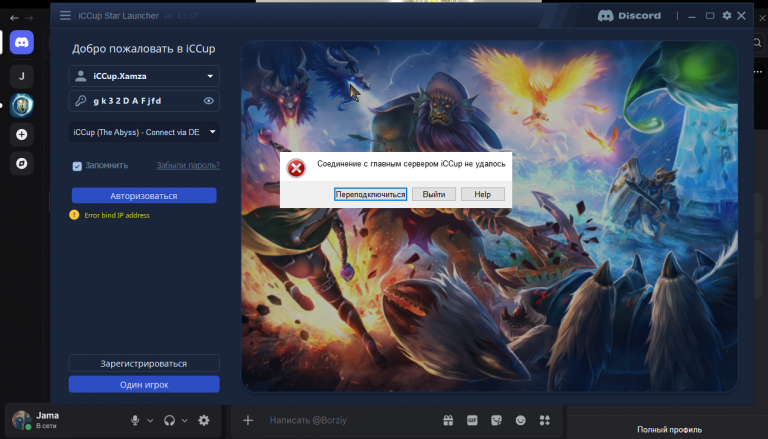Click Выйти in the error dialog
The image size is (768, 439).
434,194
